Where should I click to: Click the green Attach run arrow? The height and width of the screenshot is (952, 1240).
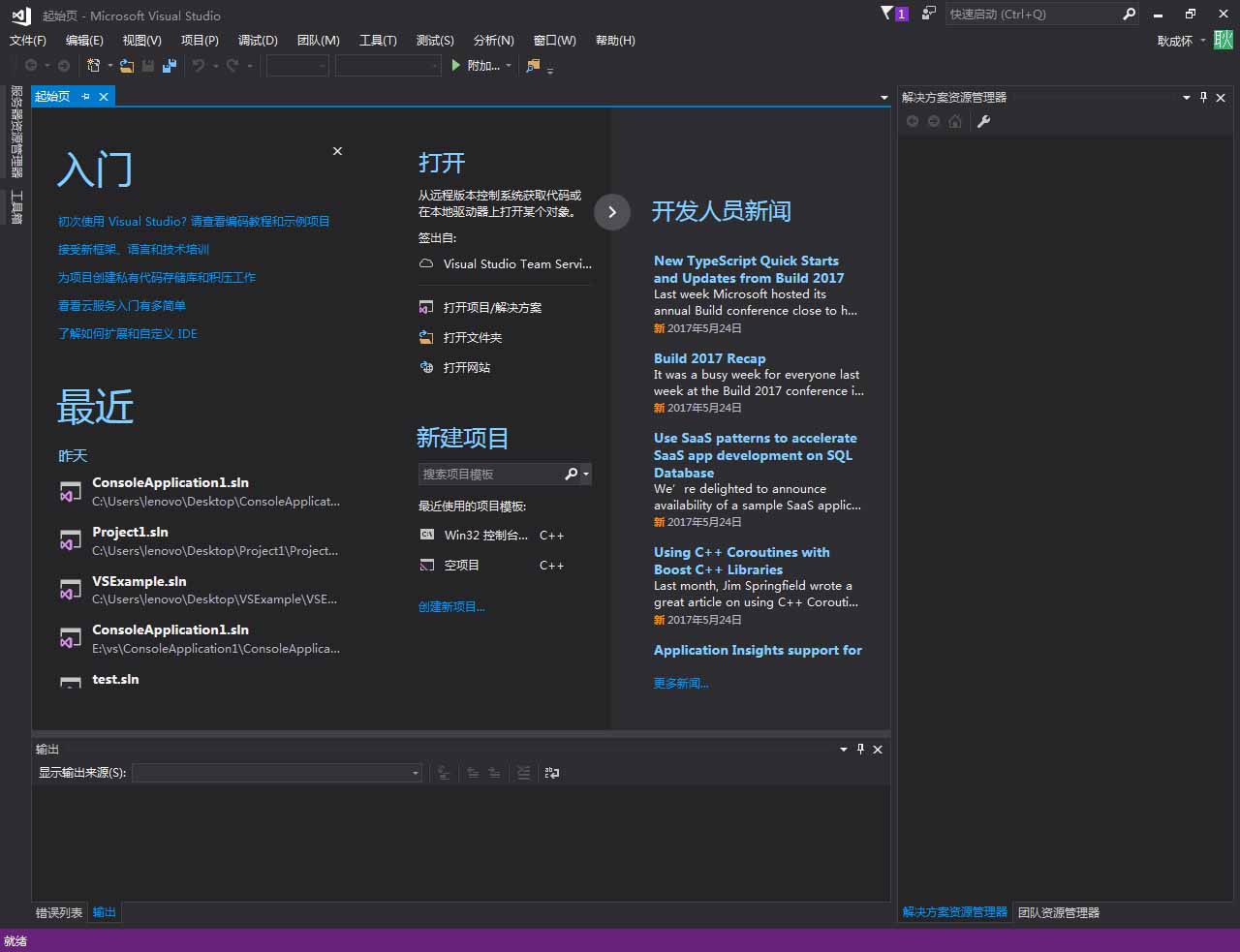[456, 65]
